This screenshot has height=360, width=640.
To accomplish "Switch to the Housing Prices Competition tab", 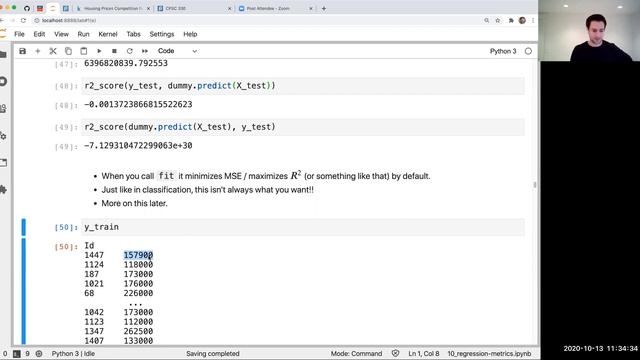I will 113,8.
